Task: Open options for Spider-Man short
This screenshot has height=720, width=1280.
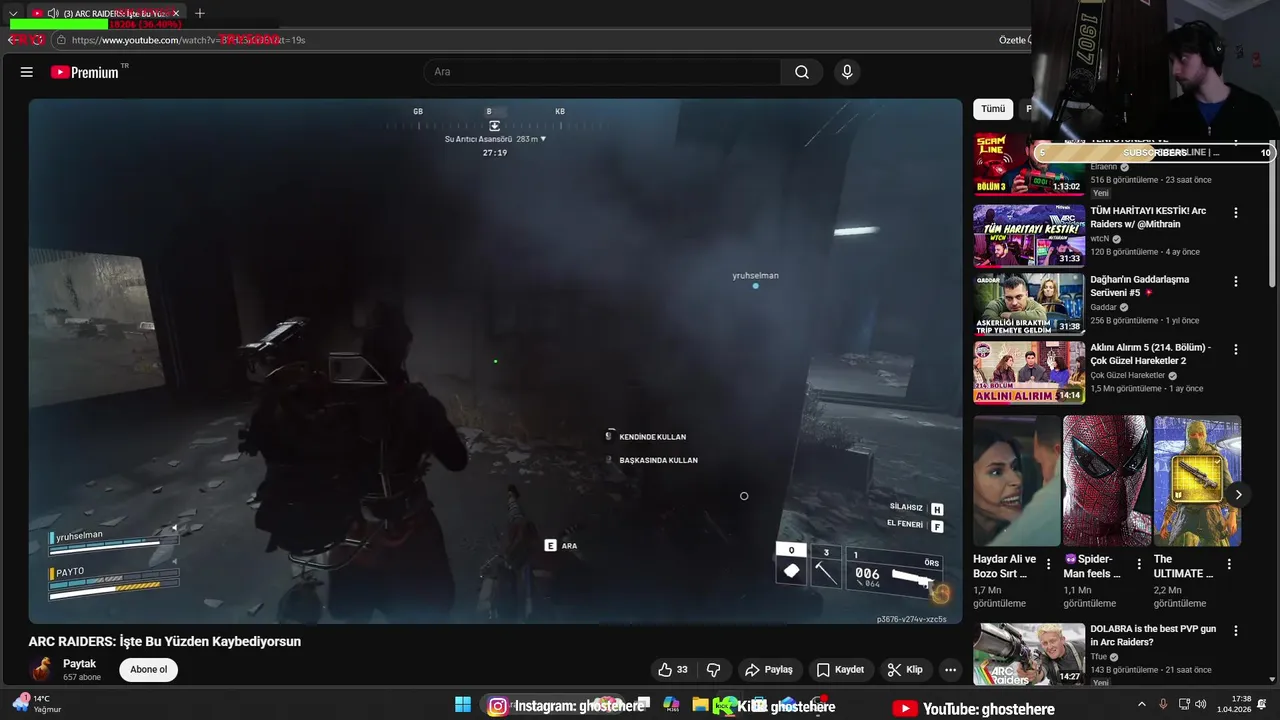Action: (1138, 564)
